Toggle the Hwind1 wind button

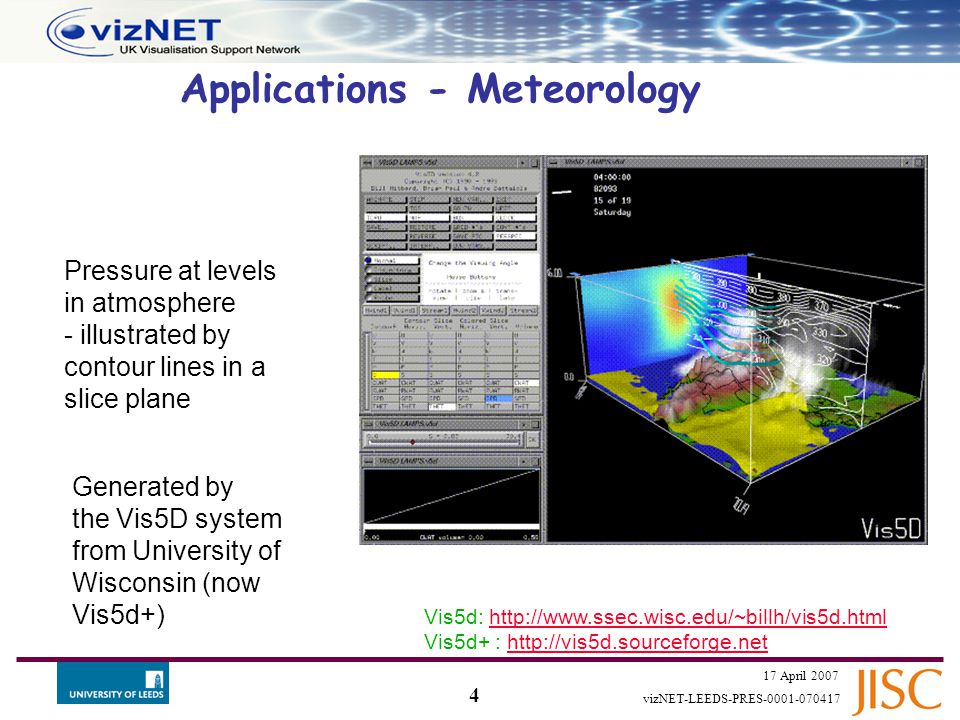pyautogui.click(x=376, y=310)
